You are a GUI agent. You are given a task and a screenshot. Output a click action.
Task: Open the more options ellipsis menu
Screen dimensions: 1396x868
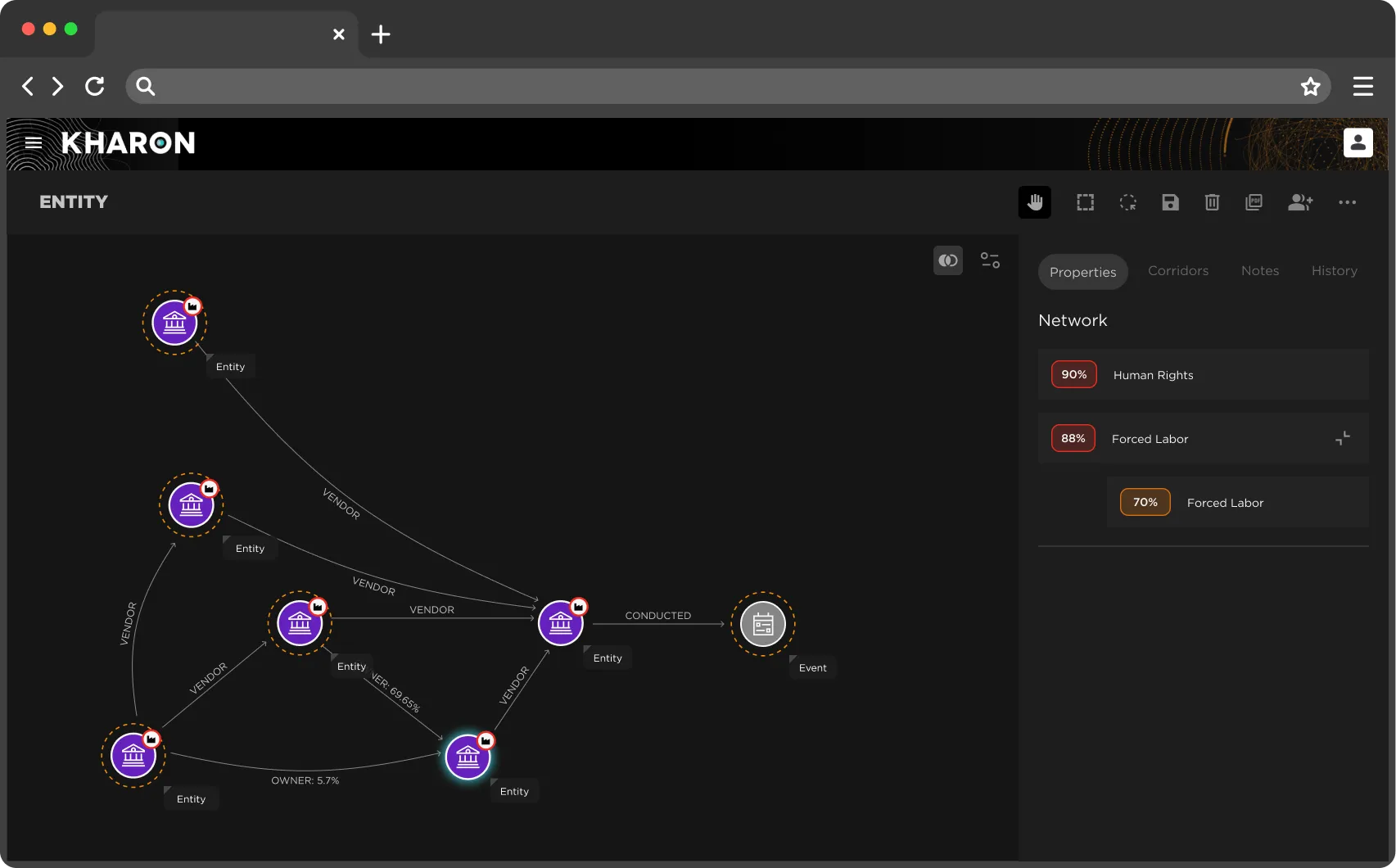[x=1347, y=202]
